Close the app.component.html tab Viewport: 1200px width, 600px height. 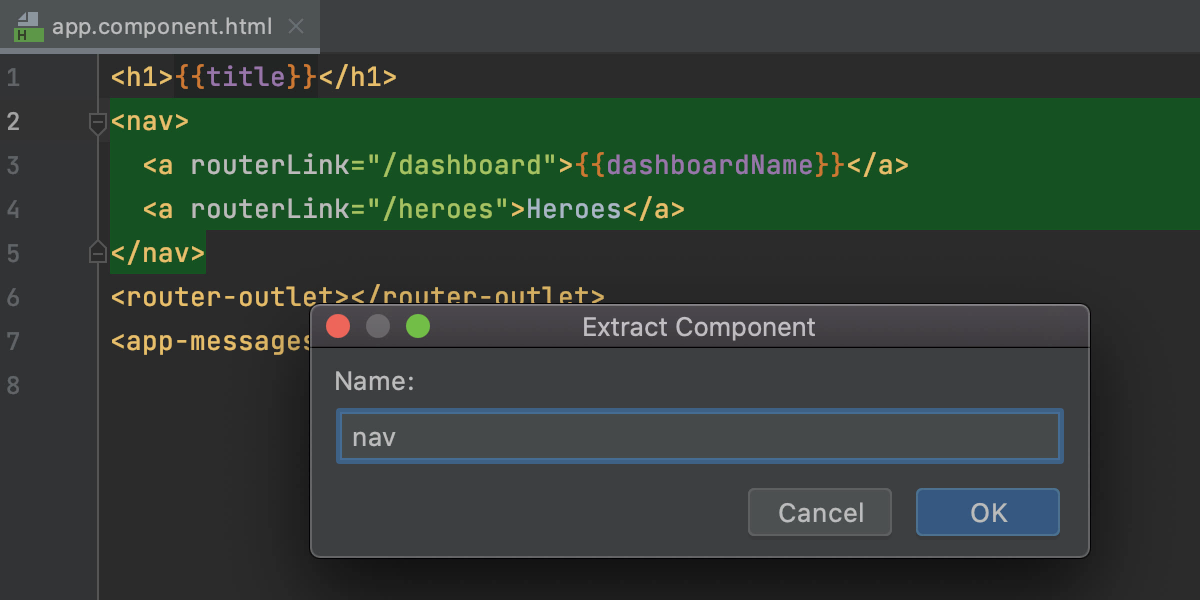click(x=296, y=27)
